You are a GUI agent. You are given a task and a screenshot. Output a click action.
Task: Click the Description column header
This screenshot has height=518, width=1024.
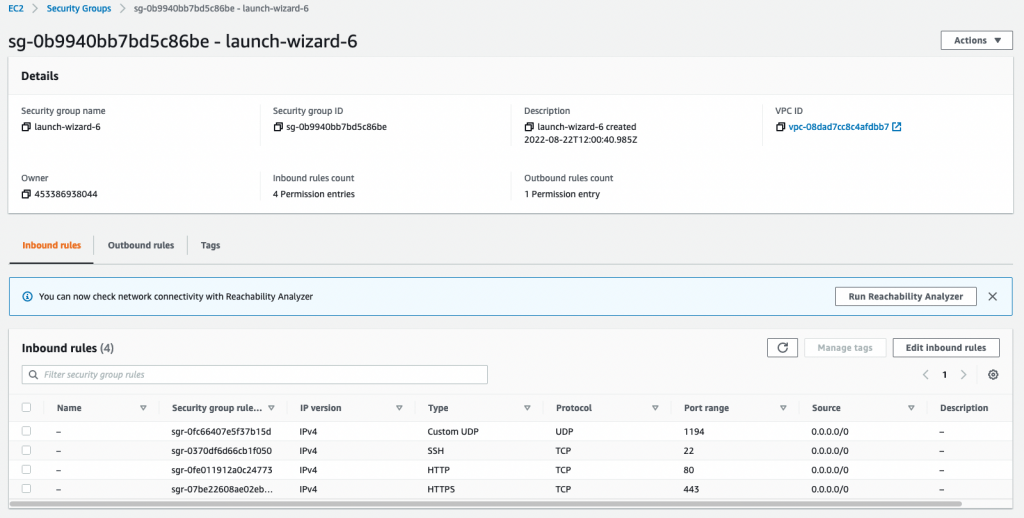964,408
